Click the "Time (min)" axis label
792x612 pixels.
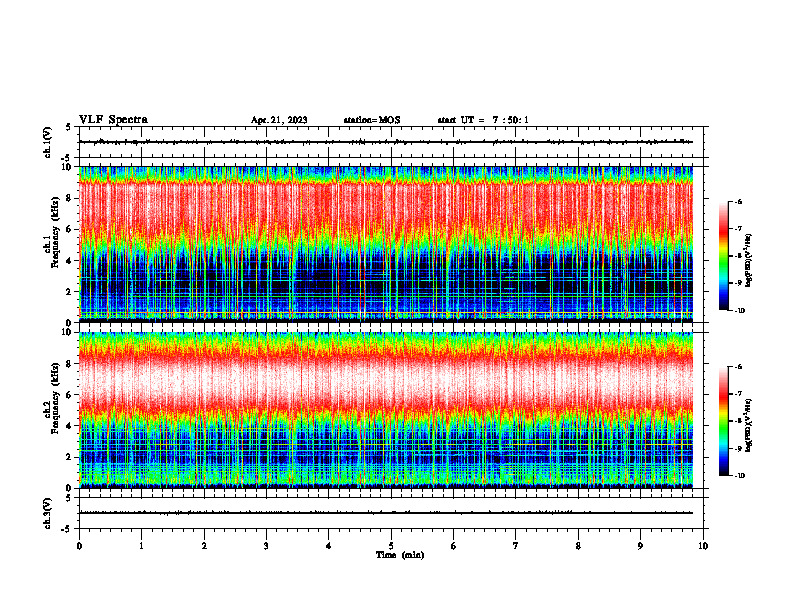click(400, 554)
